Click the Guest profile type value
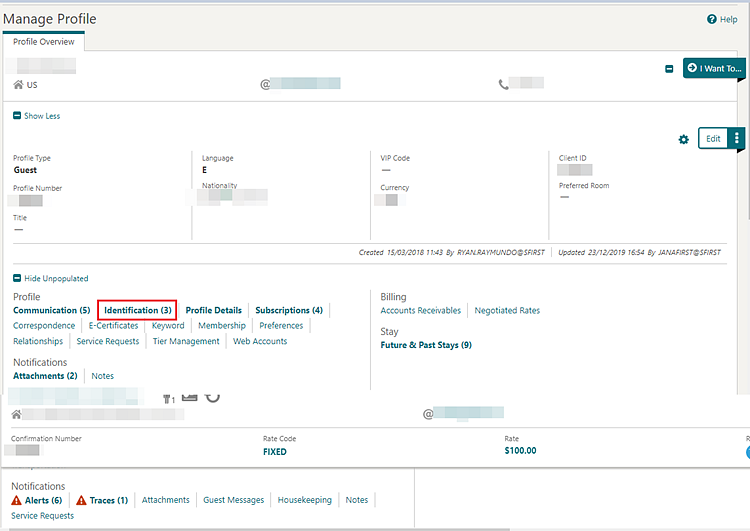This screenshot has height=531, width=750. point(25,170)
